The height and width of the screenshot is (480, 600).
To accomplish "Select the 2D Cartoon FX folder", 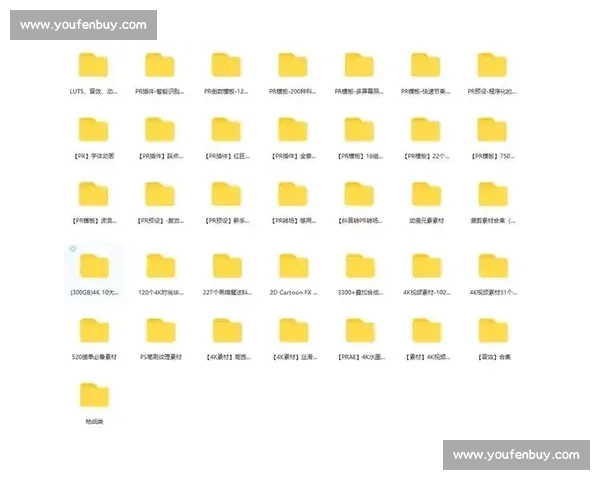I will point(293,266).
